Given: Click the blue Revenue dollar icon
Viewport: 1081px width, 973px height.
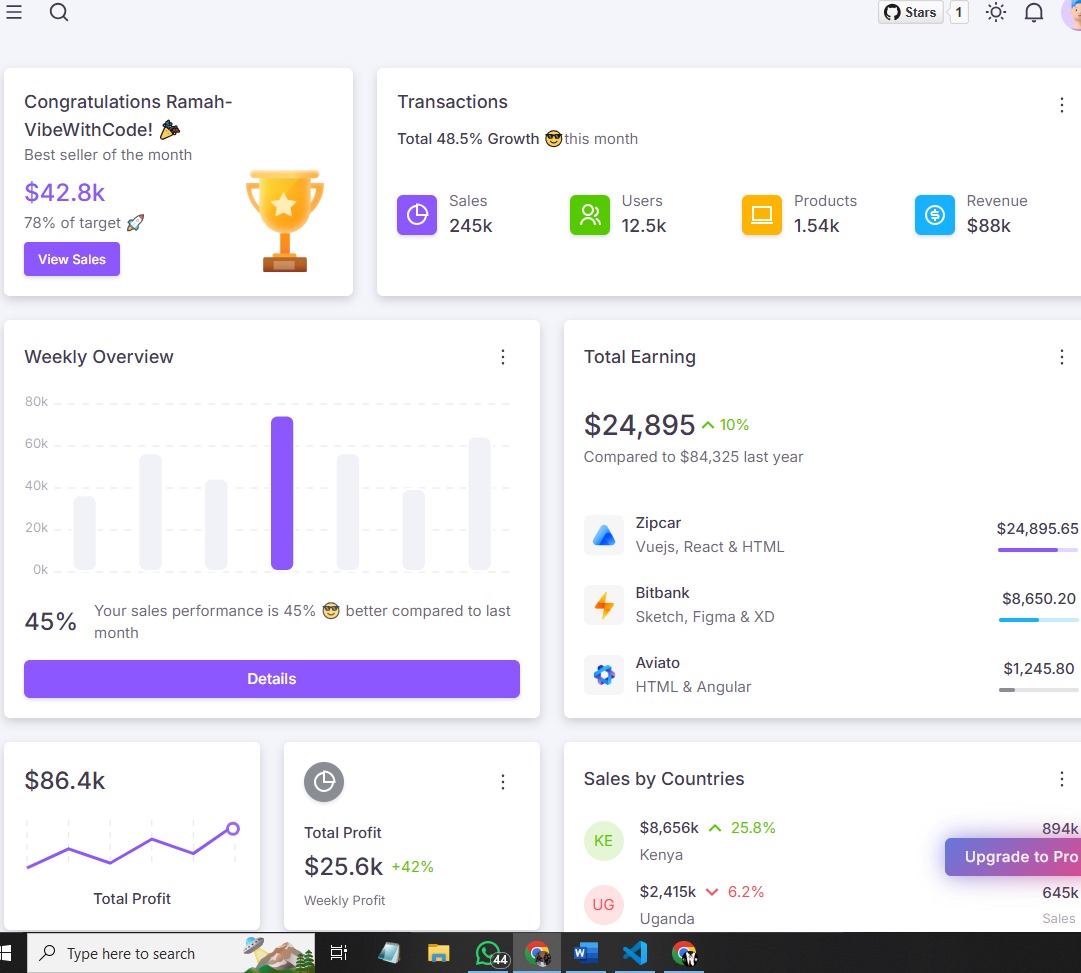Looking at the screenshot, I should (935, 214).
